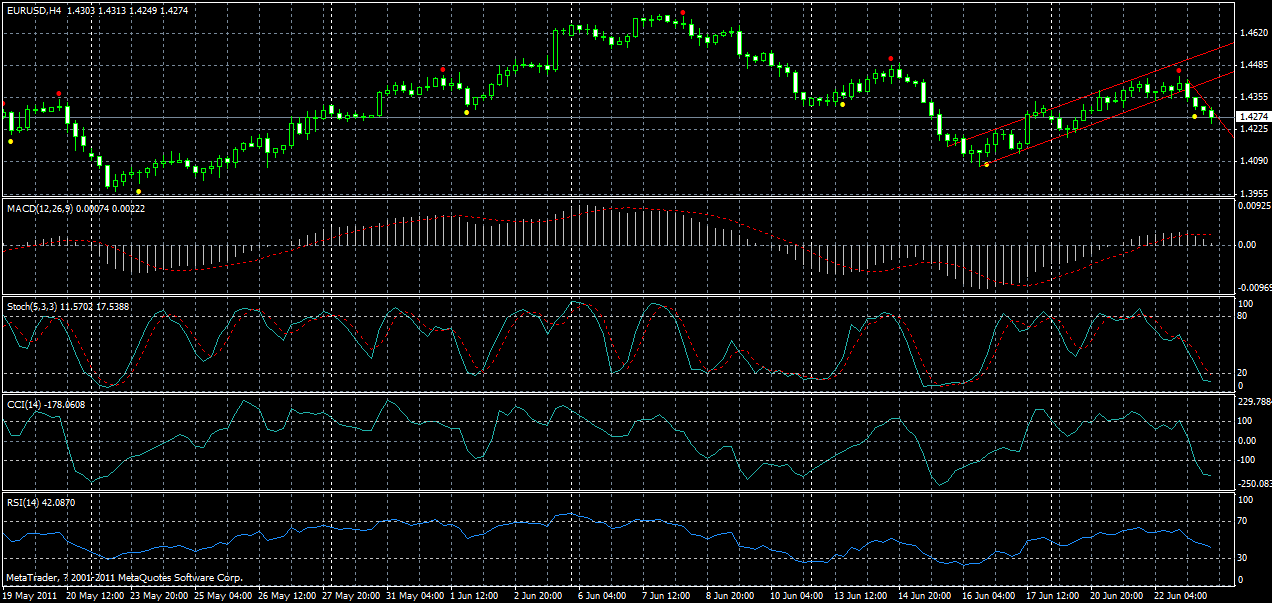Image resolution: width=1272 pixels, height=603 pixels.
Task: Click the 23 May 20:00 time label
Action: 157,595
